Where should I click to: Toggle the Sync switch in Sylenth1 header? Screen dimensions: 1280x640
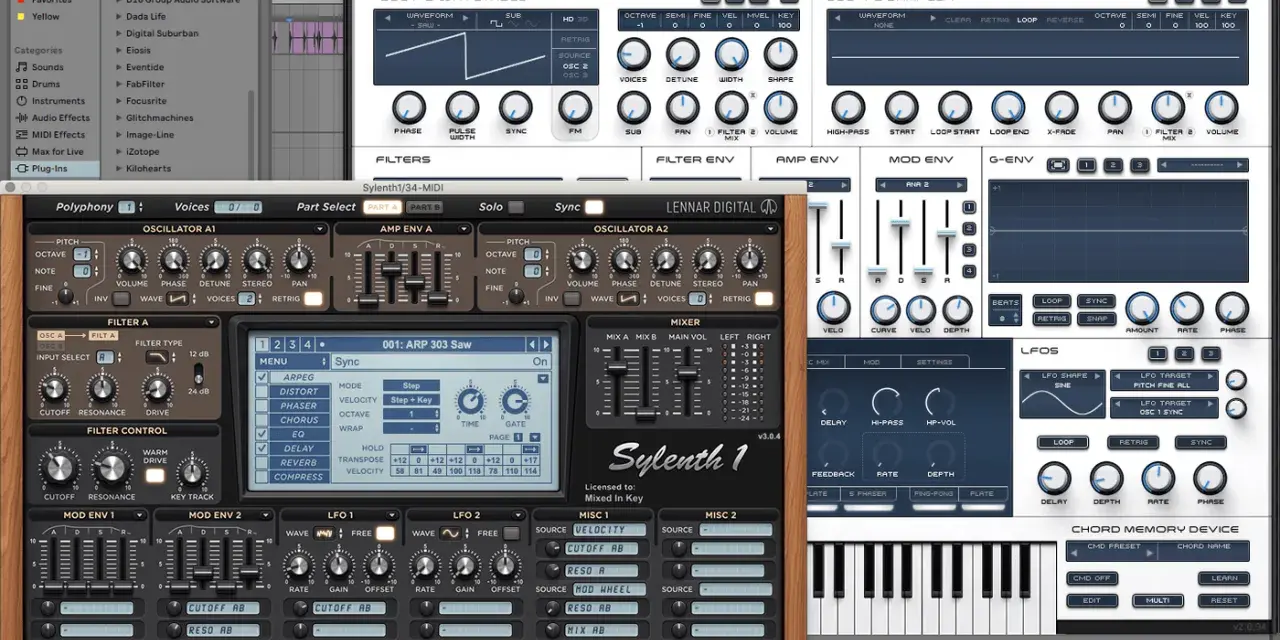(x=594, y=207)
